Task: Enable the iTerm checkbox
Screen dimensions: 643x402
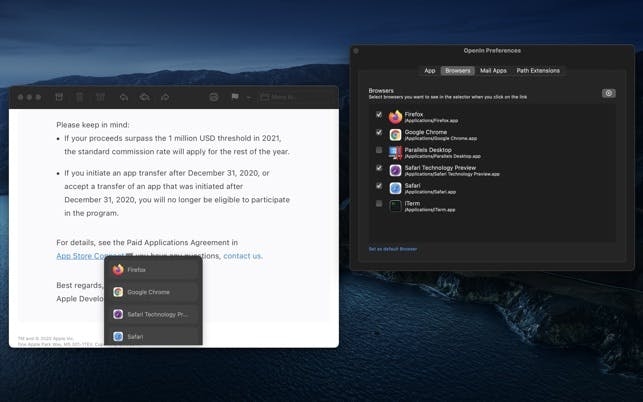Action: point(379,203)
